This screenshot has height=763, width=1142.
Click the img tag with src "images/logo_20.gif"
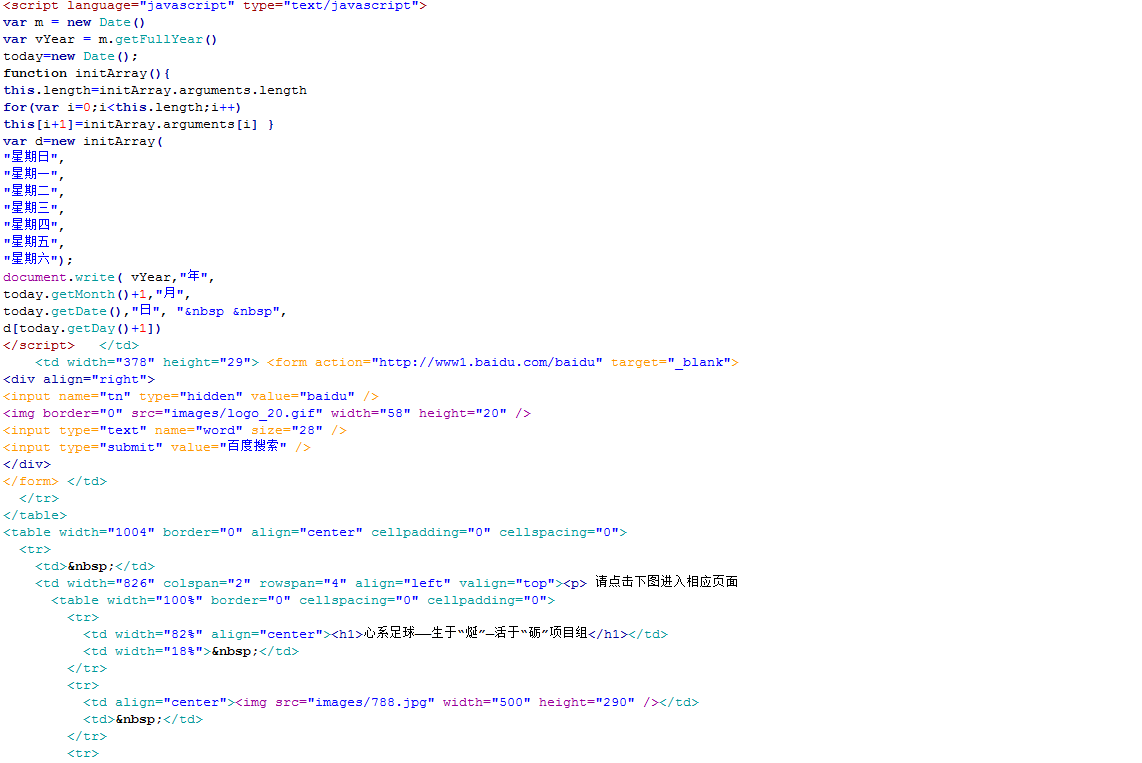tap(267, 414)
